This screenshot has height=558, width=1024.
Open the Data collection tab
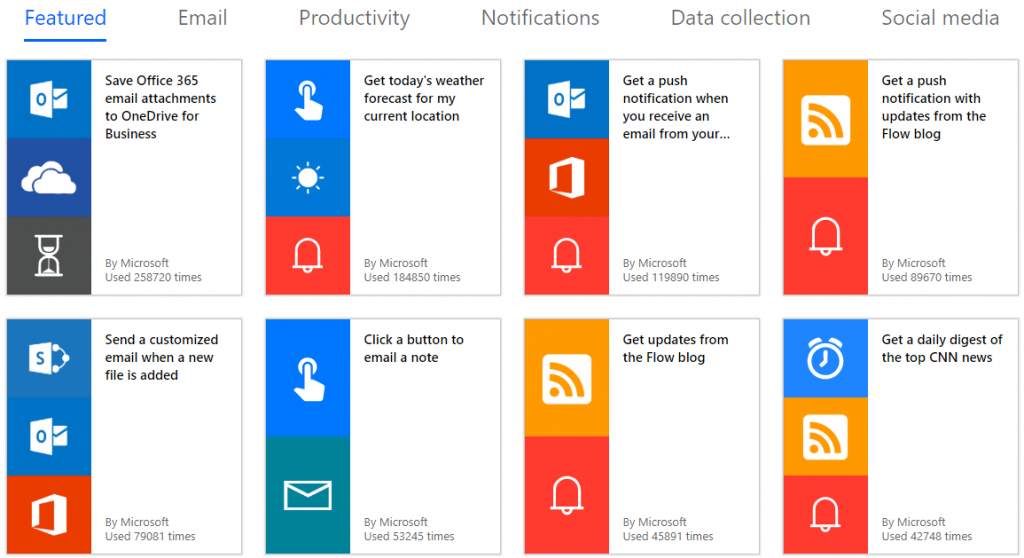[741, 18]
